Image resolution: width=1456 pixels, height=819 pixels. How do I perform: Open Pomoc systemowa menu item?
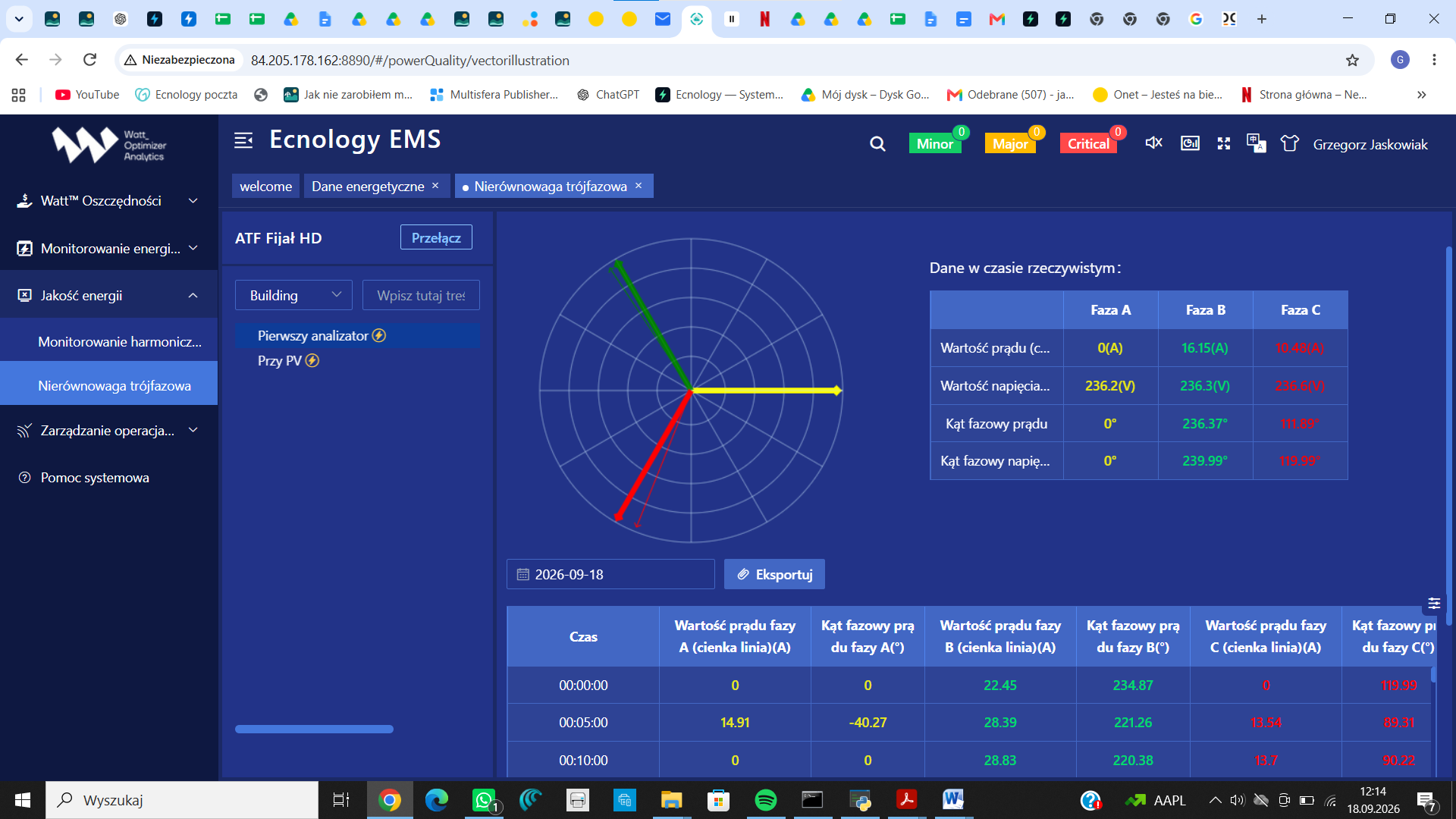tap(108, 478)
